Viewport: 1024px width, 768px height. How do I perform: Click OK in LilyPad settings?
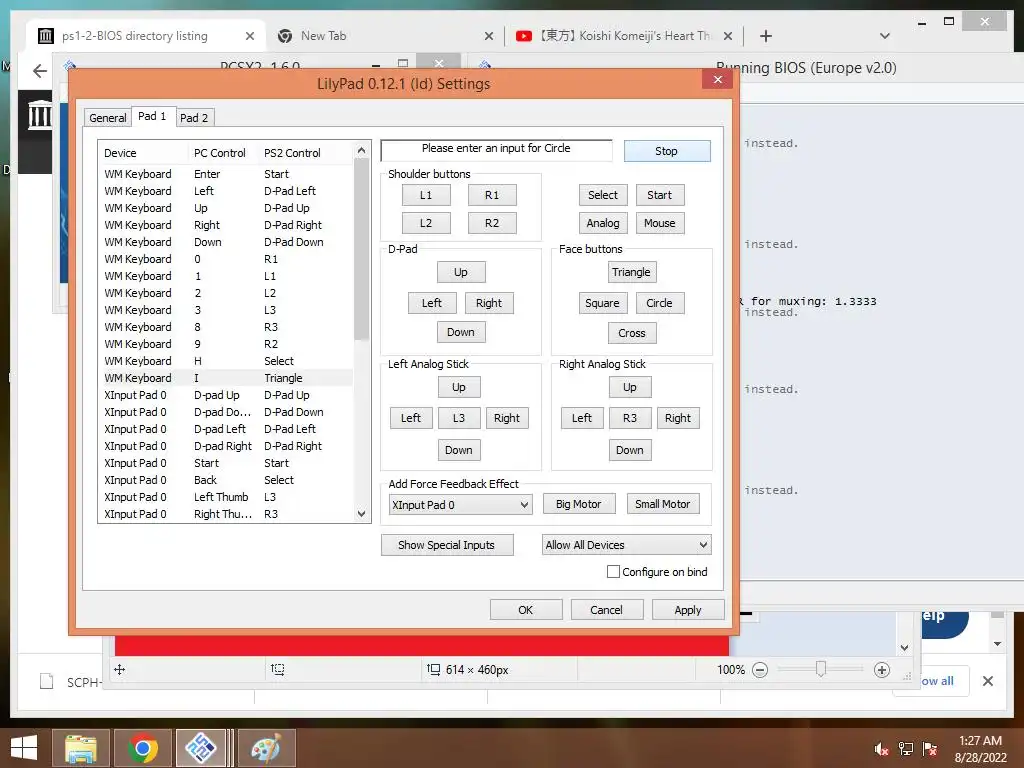(x=526, y=609)
